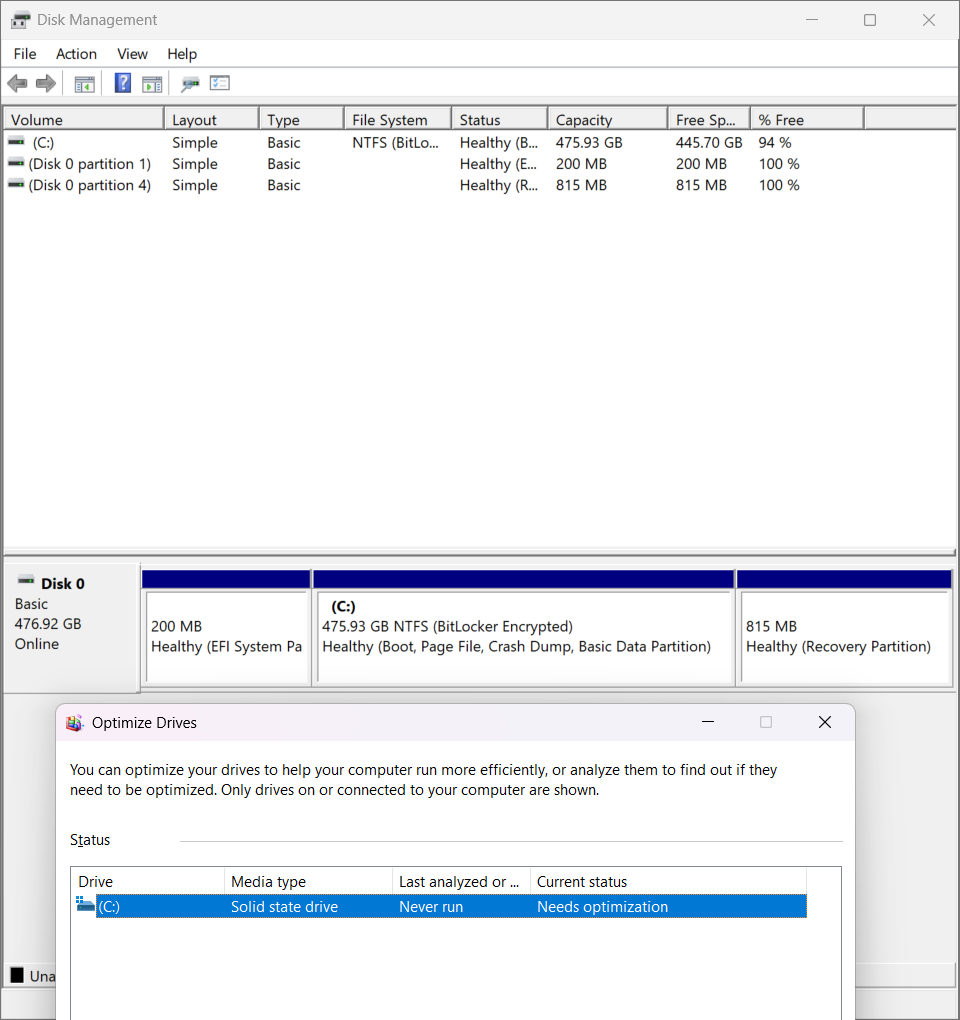Select the (Disk 0 partition 4) volume name
960x1020 pixels.
90,185
